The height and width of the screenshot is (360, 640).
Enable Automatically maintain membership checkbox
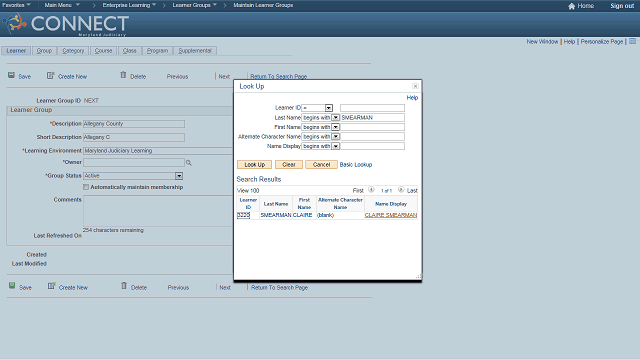coord(86,187)
